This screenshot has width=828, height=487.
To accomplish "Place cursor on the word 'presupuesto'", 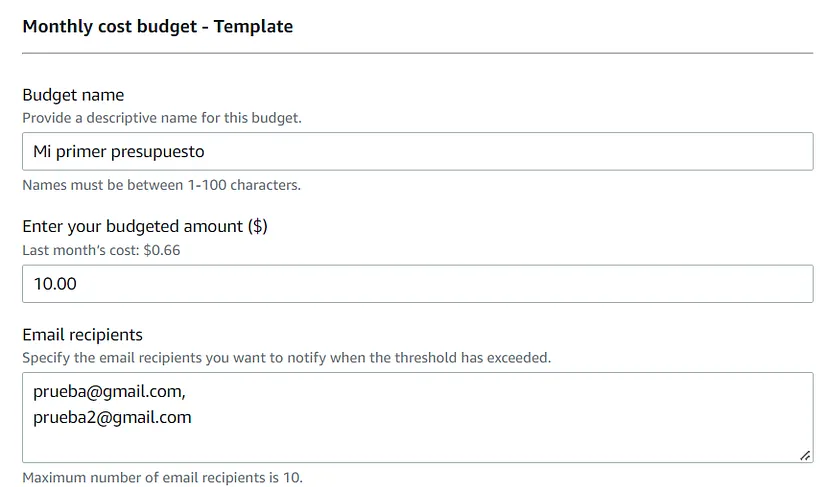I will pyautogui.click(x=157, y=152).
